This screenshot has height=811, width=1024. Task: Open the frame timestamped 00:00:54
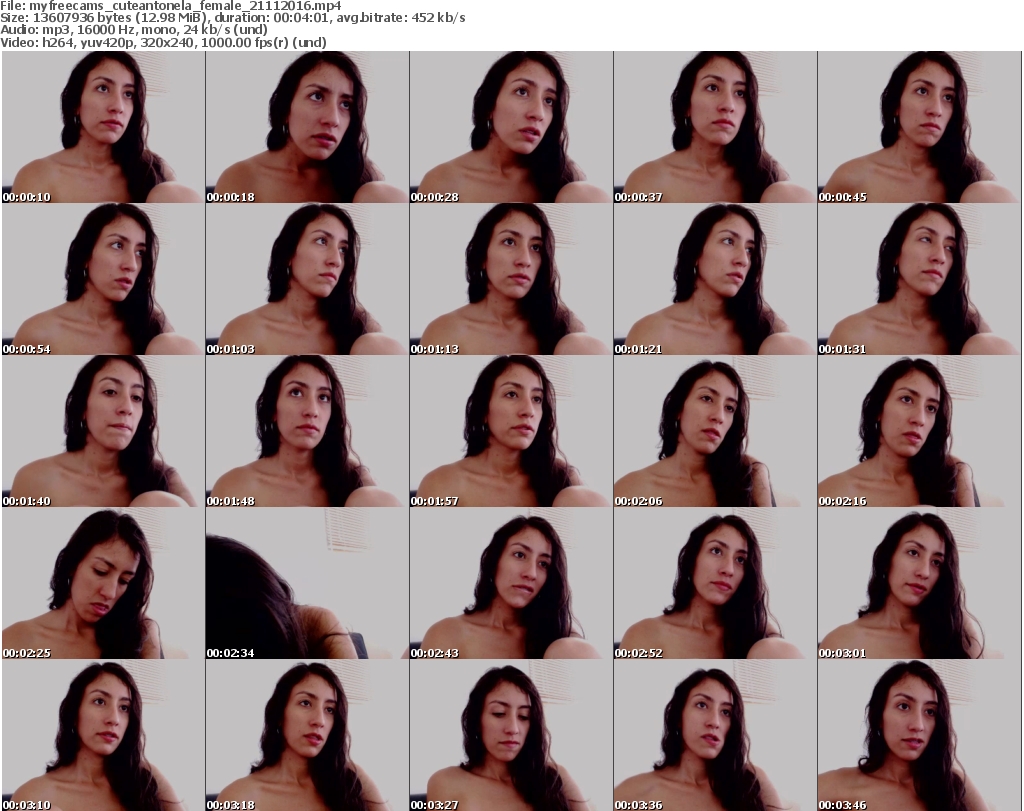point(103,279)
